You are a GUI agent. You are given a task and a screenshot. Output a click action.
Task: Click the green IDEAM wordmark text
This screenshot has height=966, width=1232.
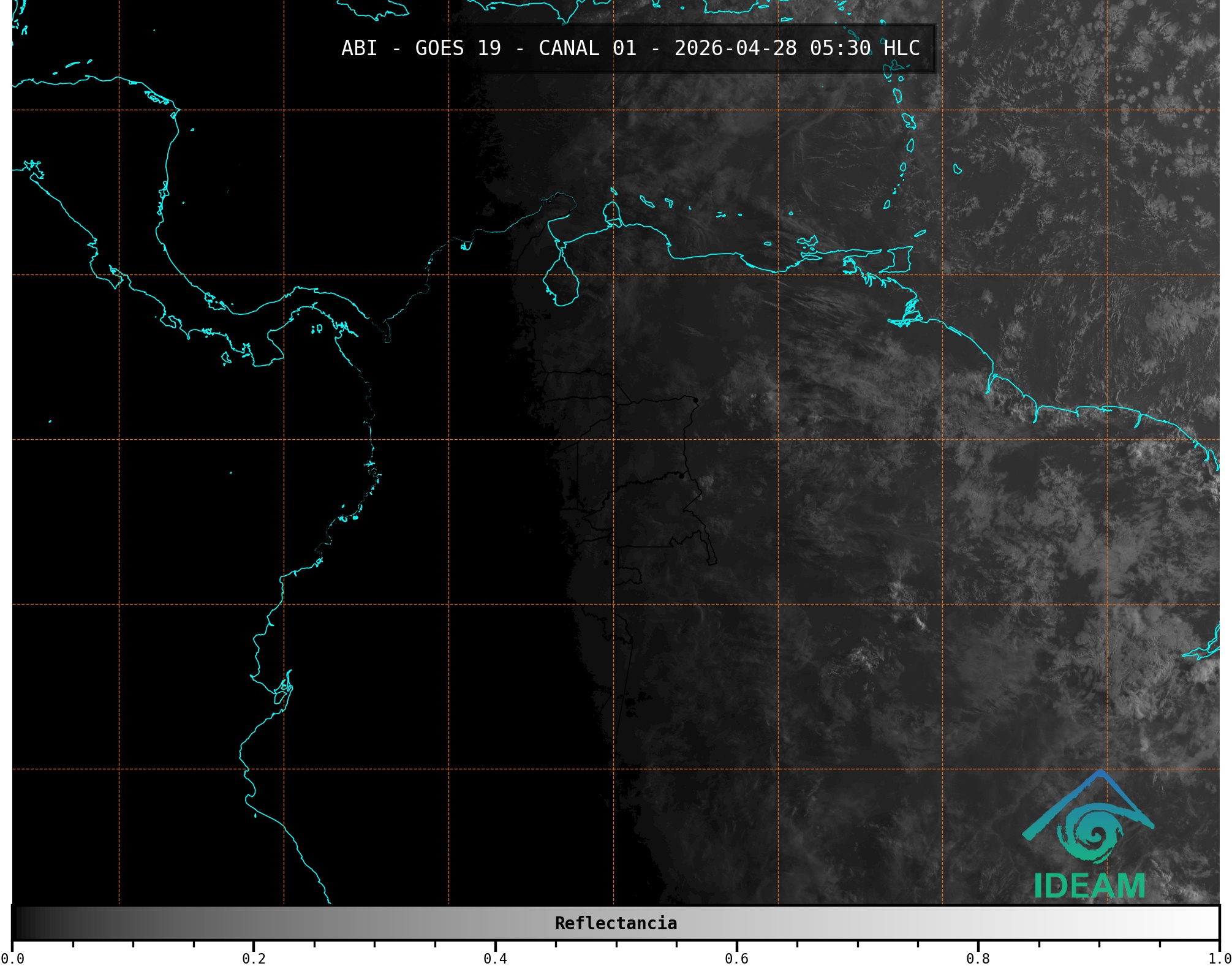tap(1090, 886)
